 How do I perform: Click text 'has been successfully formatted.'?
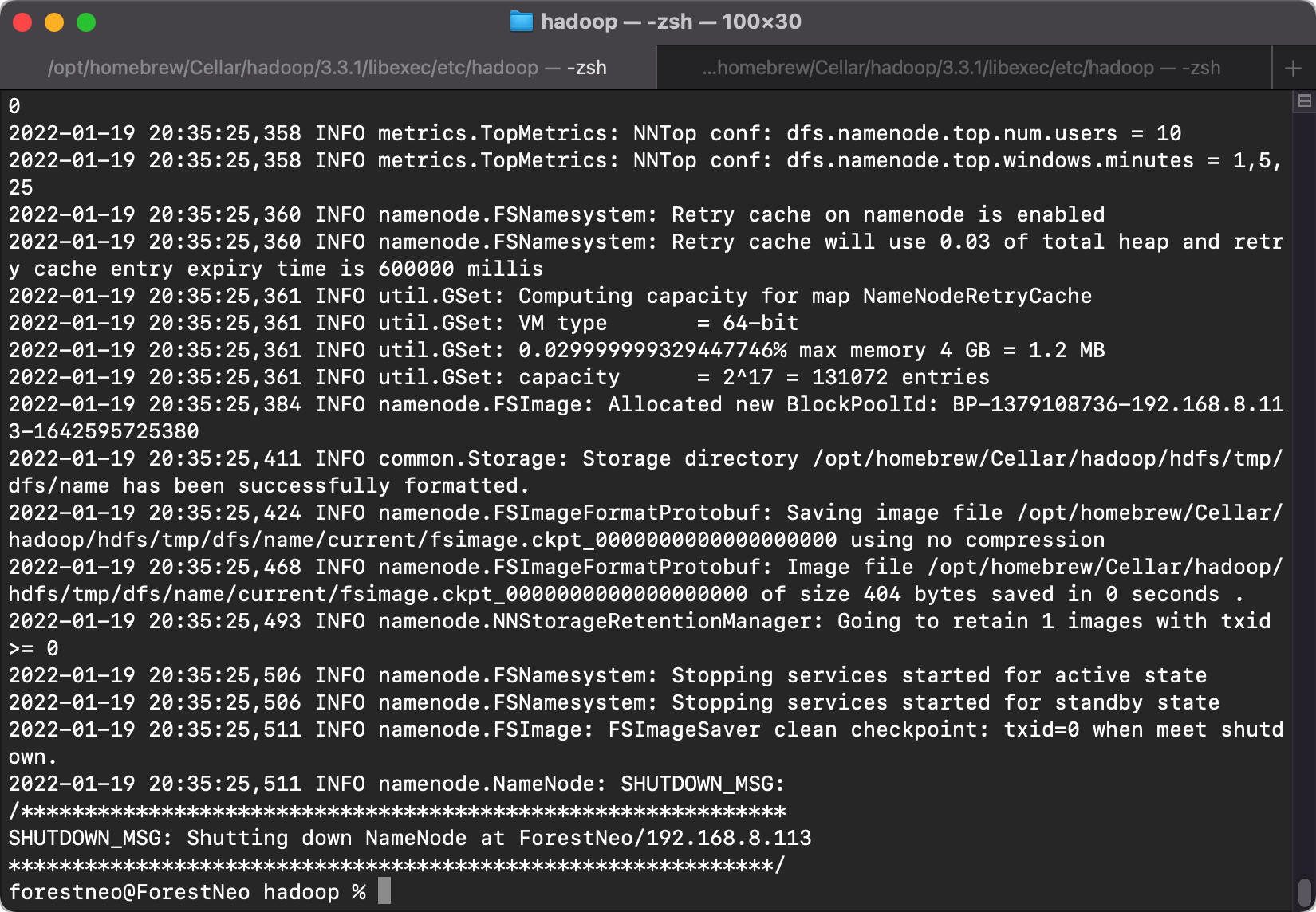(x=327, y=485)
